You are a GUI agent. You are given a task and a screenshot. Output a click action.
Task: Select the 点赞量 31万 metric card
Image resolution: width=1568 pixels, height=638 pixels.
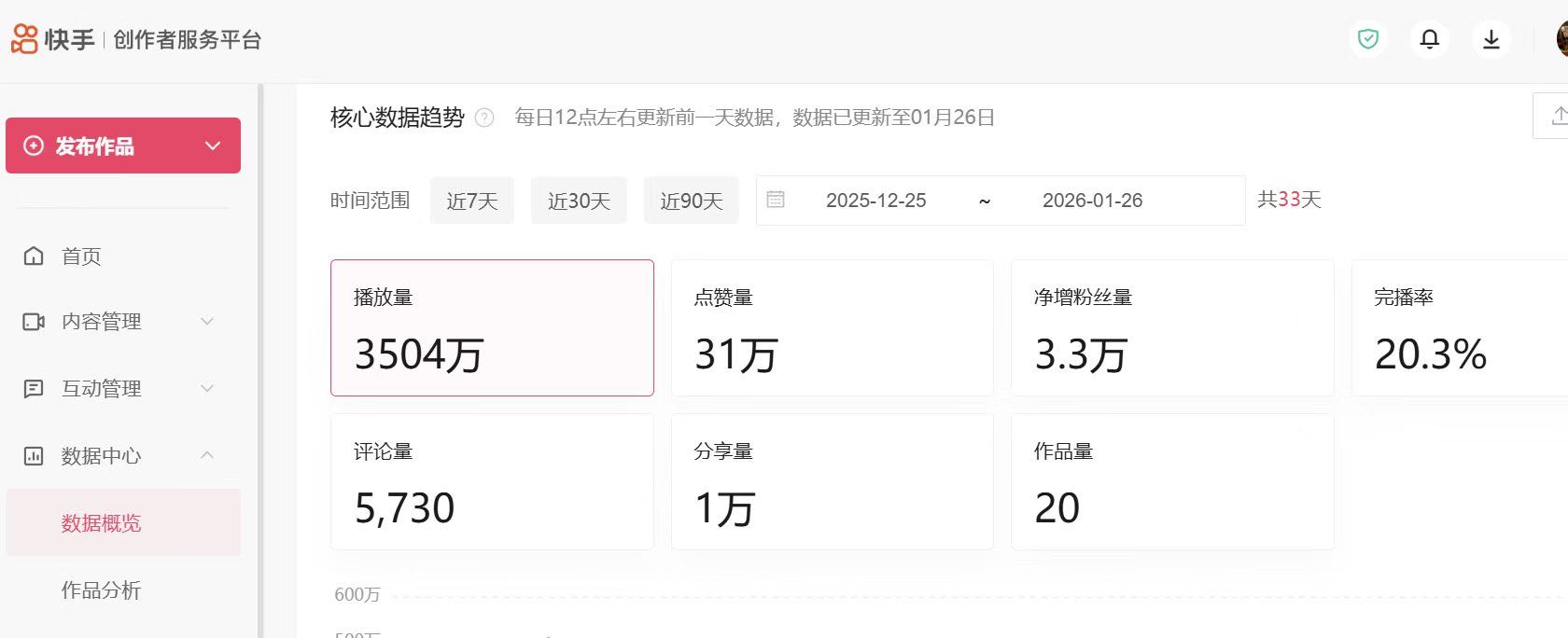pyautogui.click(x=833, y=327)
